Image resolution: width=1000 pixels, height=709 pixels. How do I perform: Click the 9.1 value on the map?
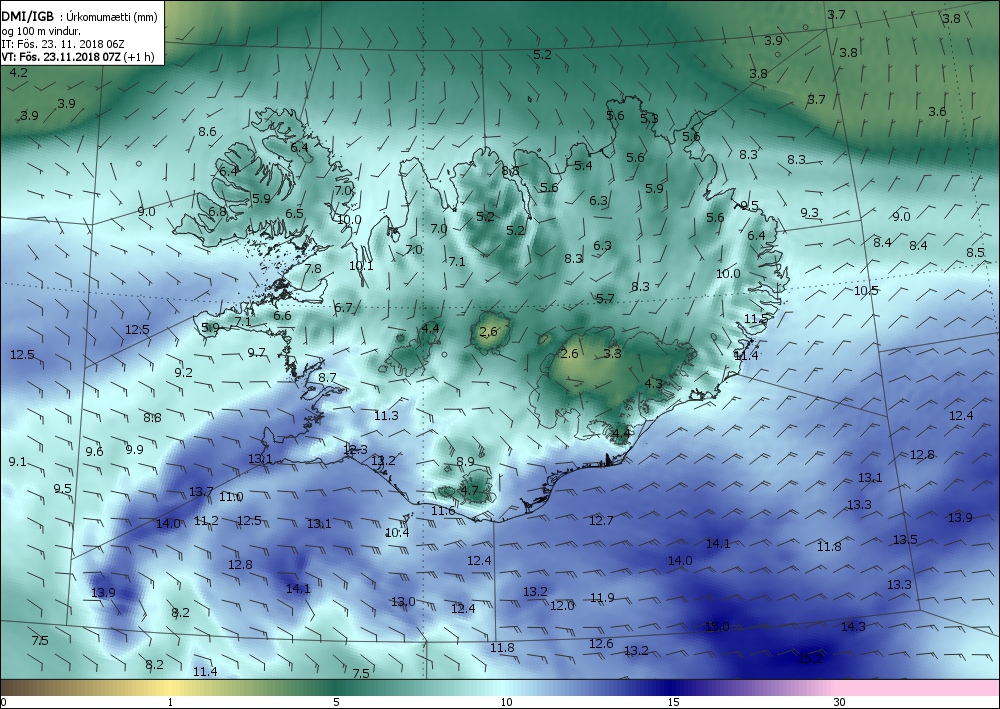pos(18,462)
